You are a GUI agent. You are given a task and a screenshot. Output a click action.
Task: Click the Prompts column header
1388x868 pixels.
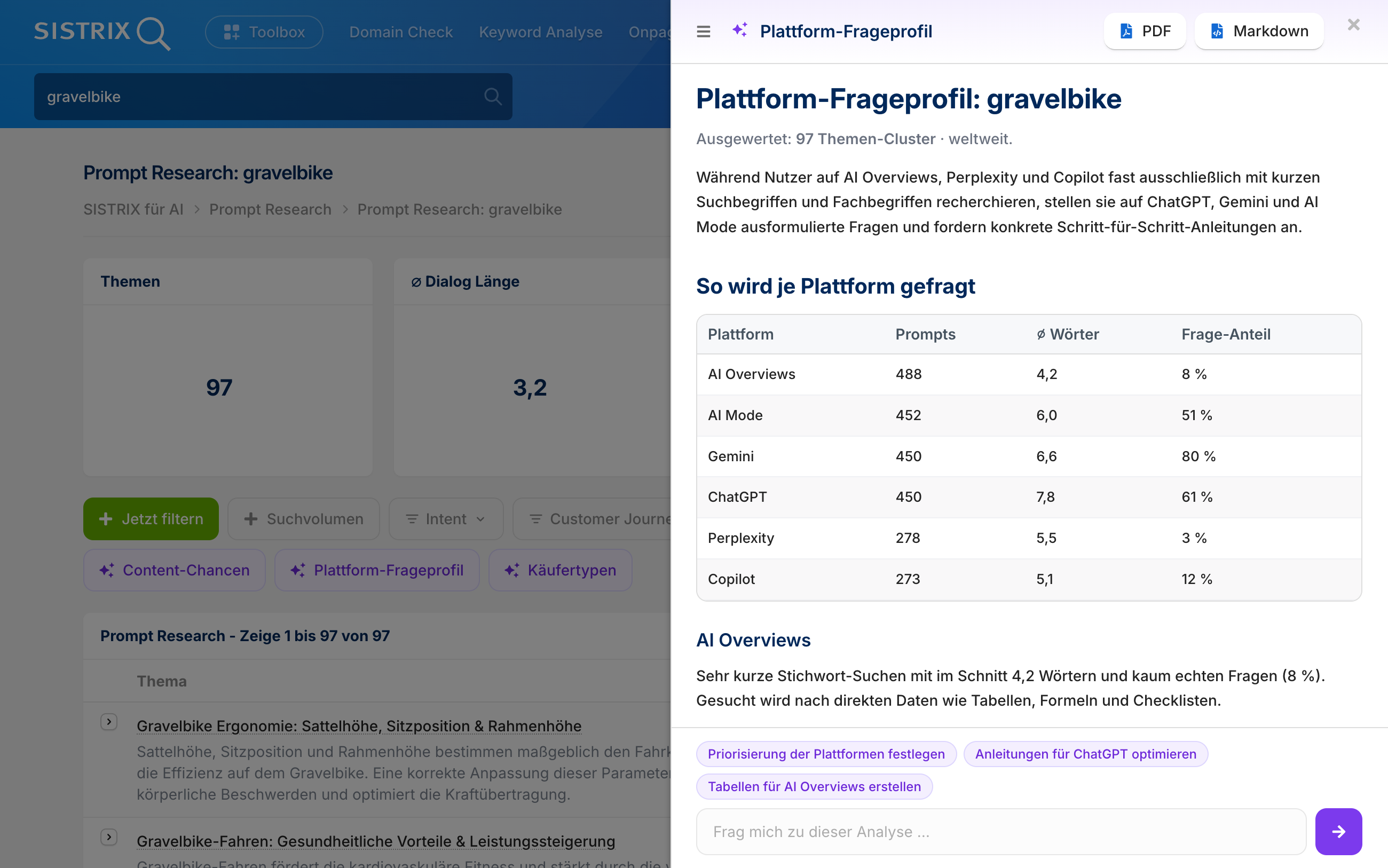click(x=925, y=334)
